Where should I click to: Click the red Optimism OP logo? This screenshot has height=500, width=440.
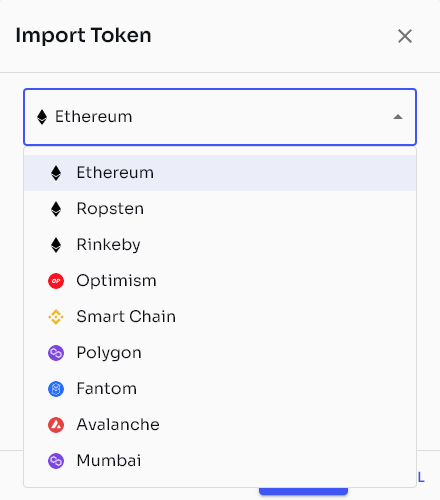point(56,281)
